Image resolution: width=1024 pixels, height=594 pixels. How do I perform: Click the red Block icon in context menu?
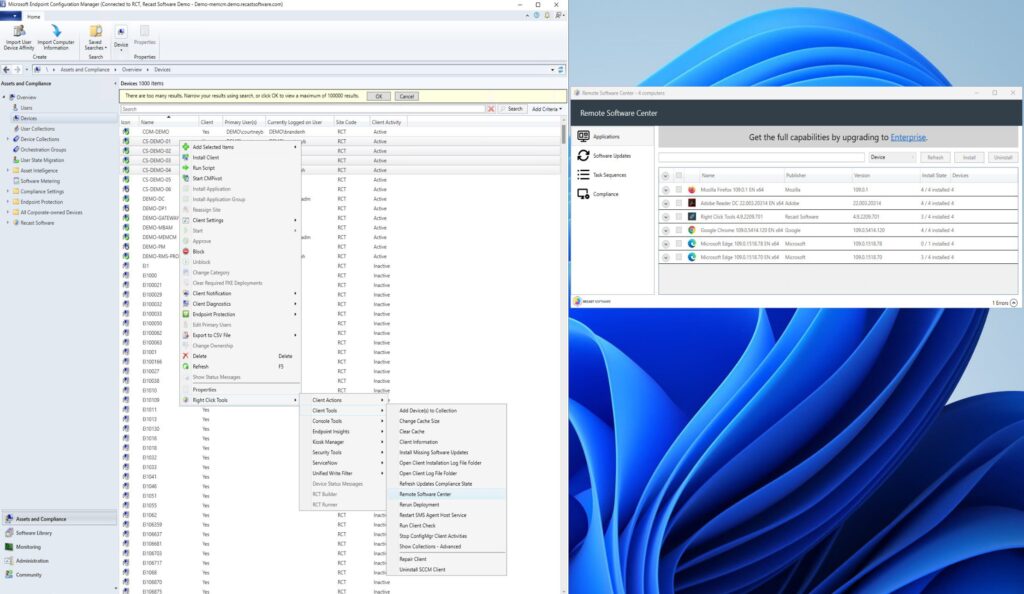(185, 251)
